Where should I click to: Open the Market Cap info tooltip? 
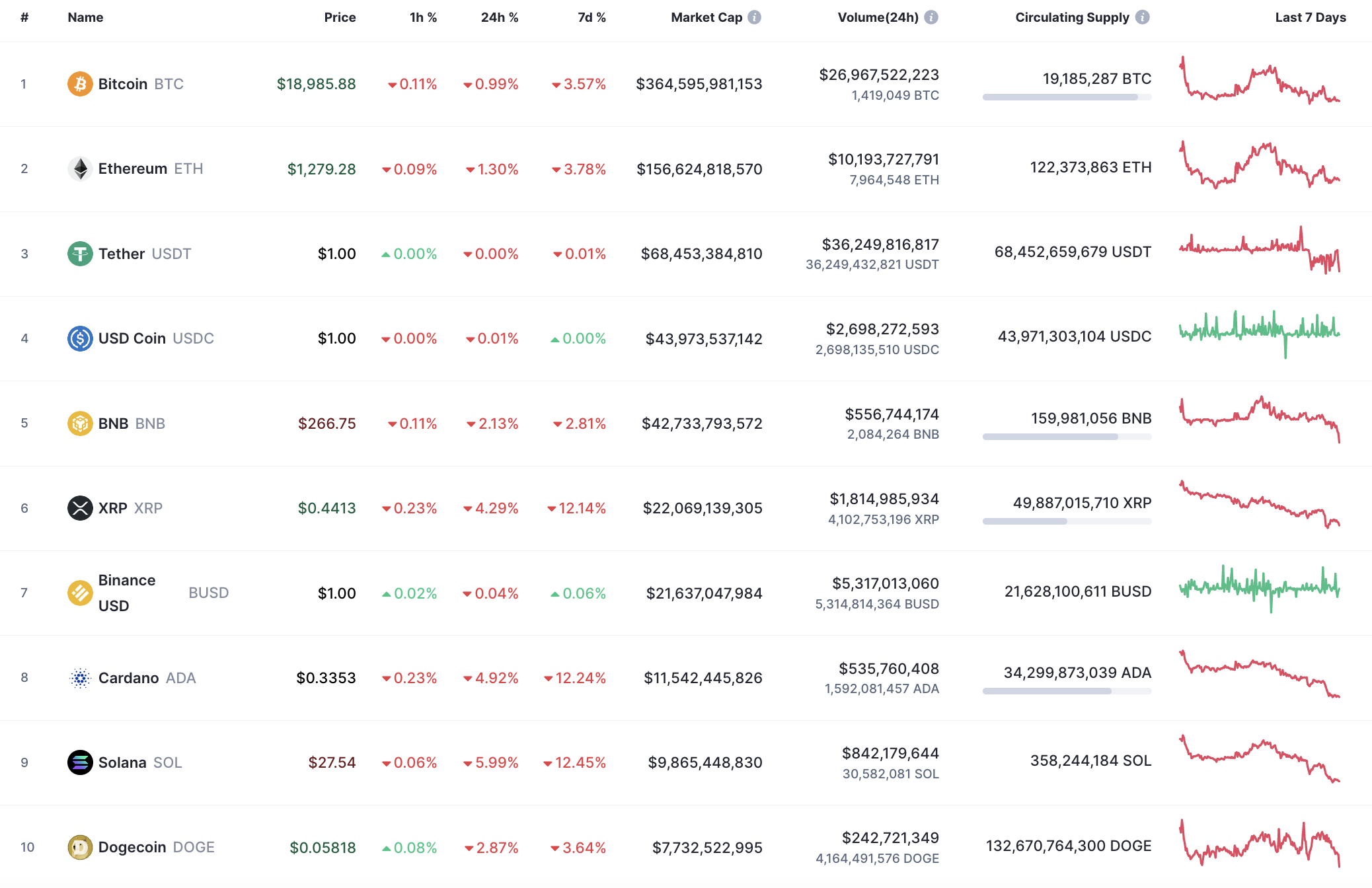point(753,18)
